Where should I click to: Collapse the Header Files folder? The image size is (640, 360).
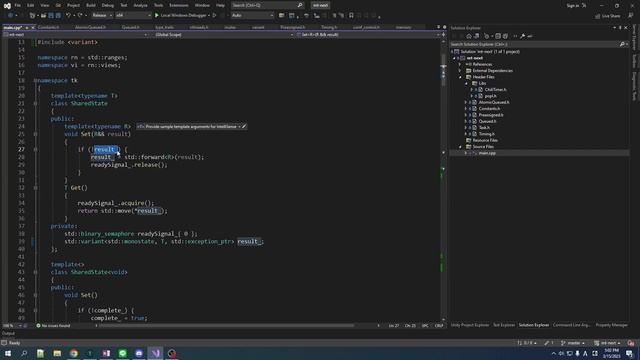point(460,77)
